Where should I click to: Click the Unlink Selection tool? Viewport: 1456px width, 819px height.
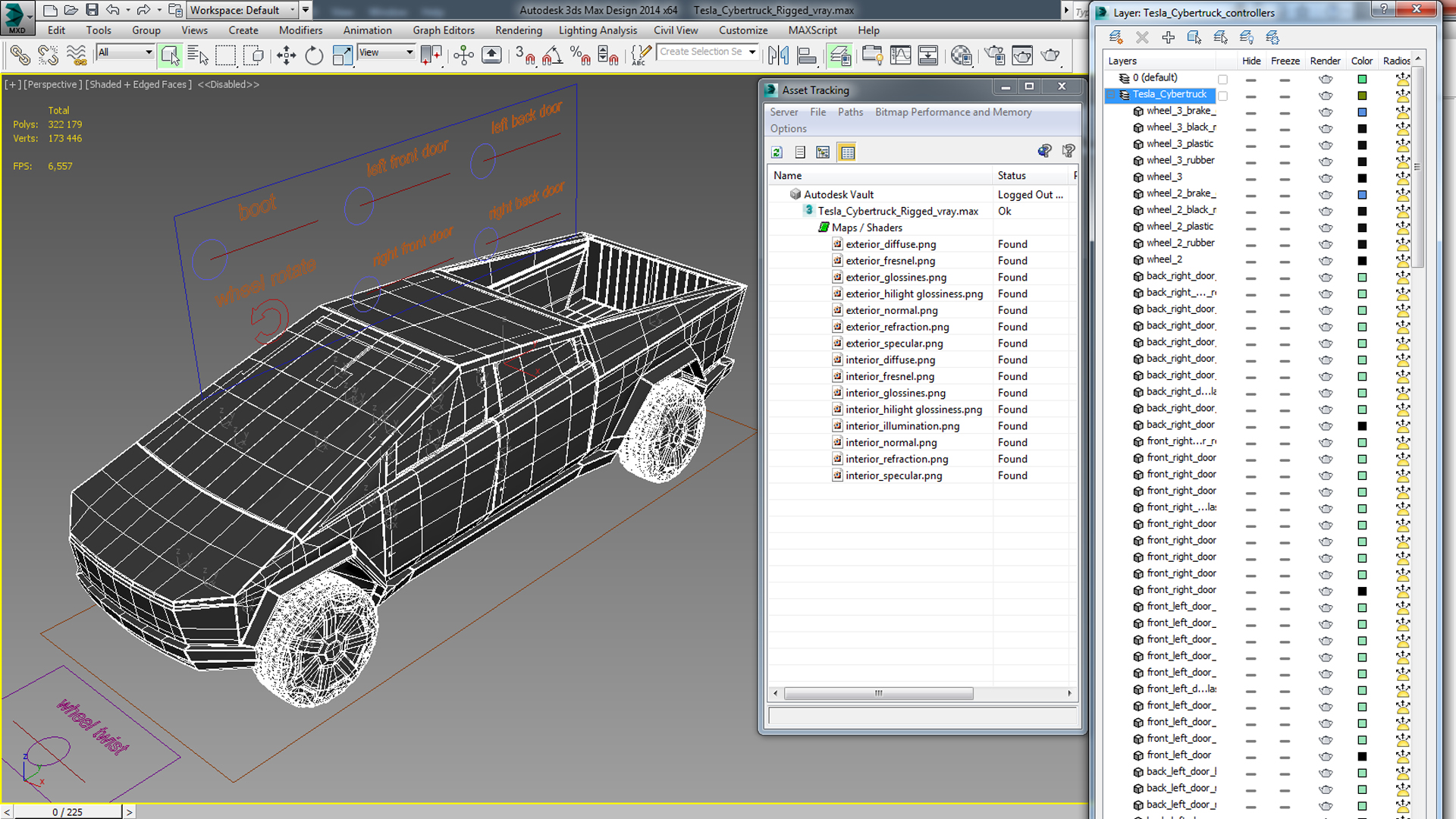coord(49,55)
